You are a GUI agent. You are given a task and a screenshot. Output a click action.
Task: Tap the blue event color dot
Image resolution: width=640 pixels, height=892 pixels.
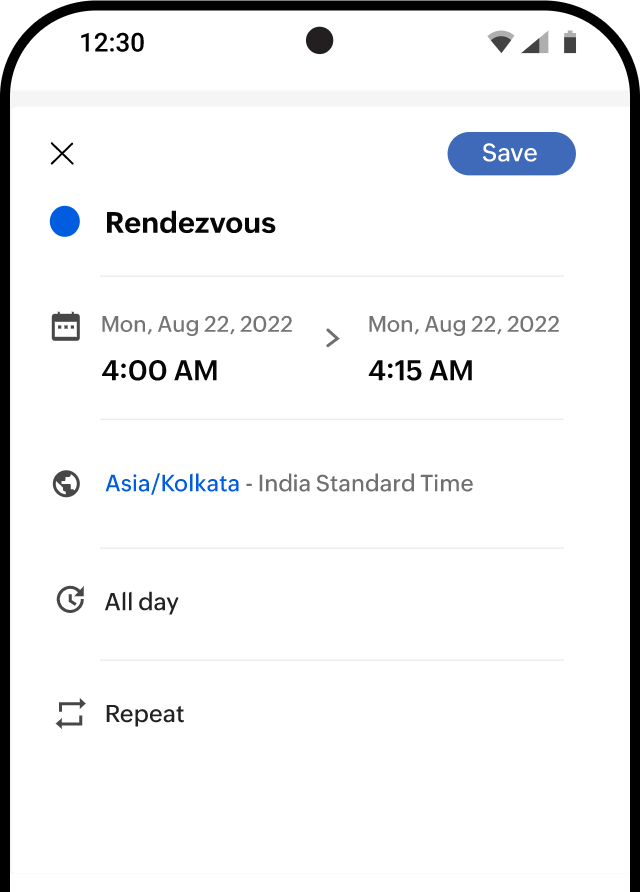click(x=65, y=222)
